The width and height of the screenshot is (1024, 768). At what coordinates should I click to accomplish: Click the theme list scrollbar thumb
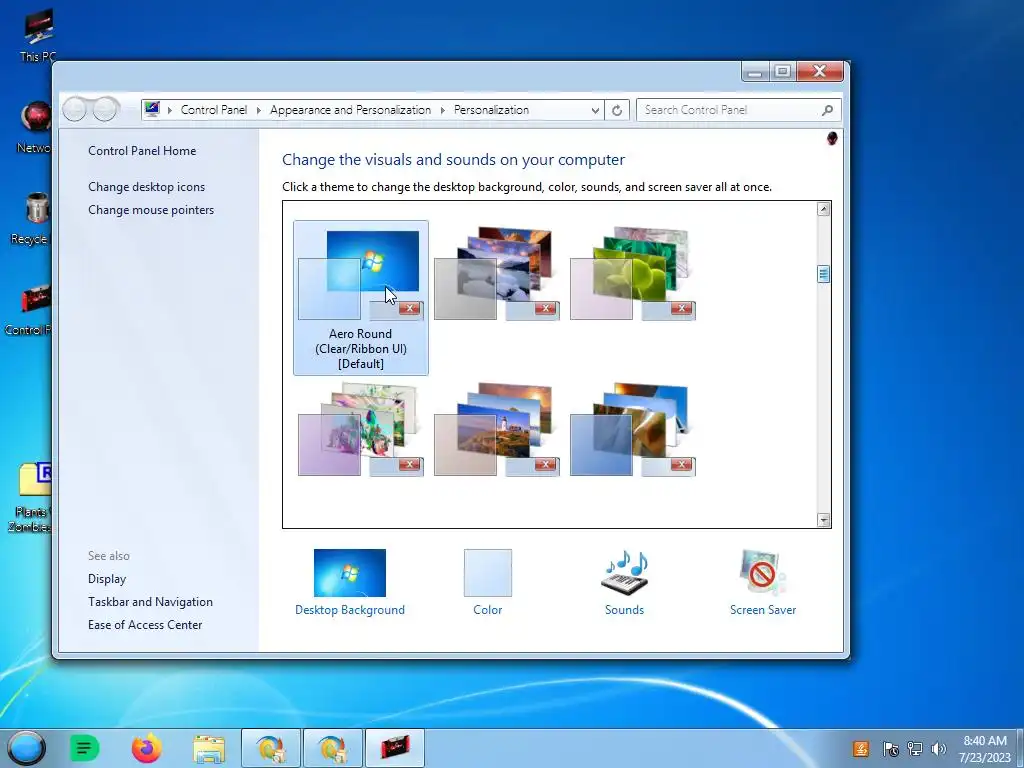tap(824, 274)
